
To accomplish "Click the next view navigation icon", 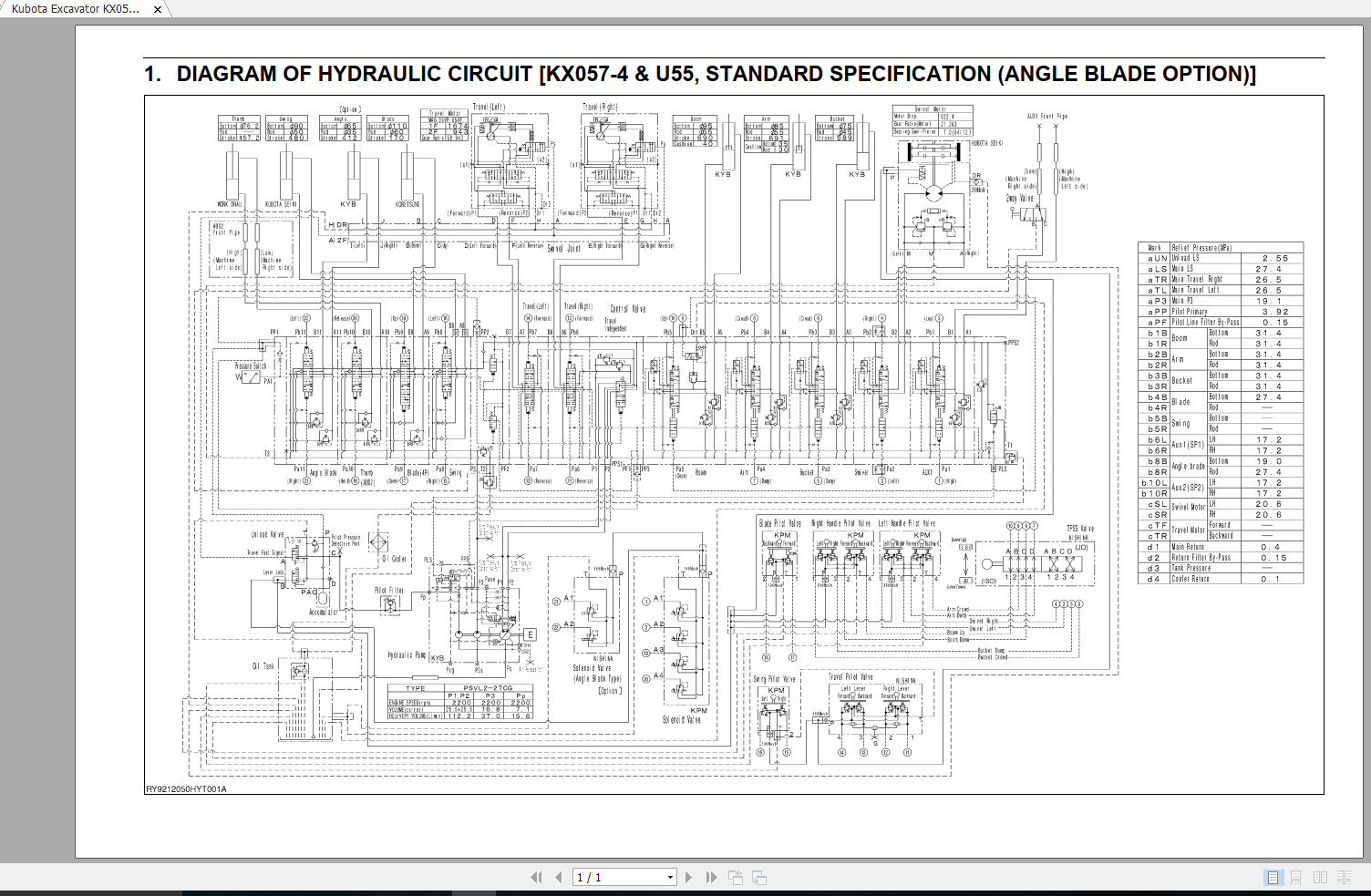I will click(759, 877).
